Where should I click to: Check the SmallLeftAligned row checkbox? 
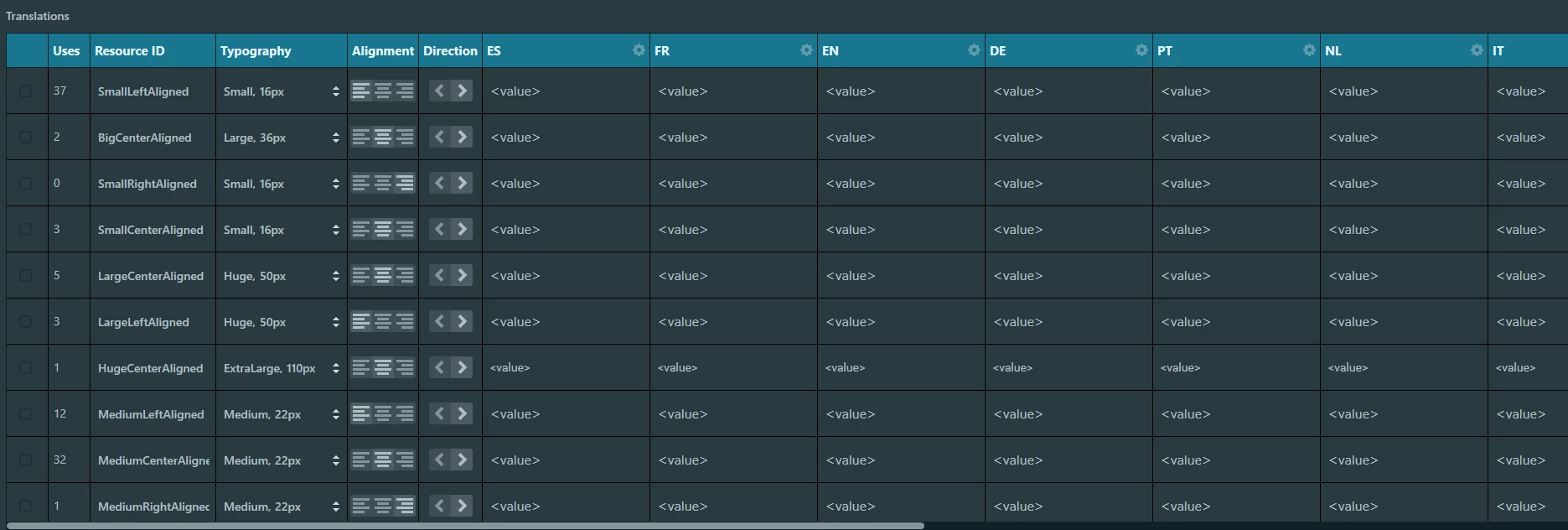26,91
